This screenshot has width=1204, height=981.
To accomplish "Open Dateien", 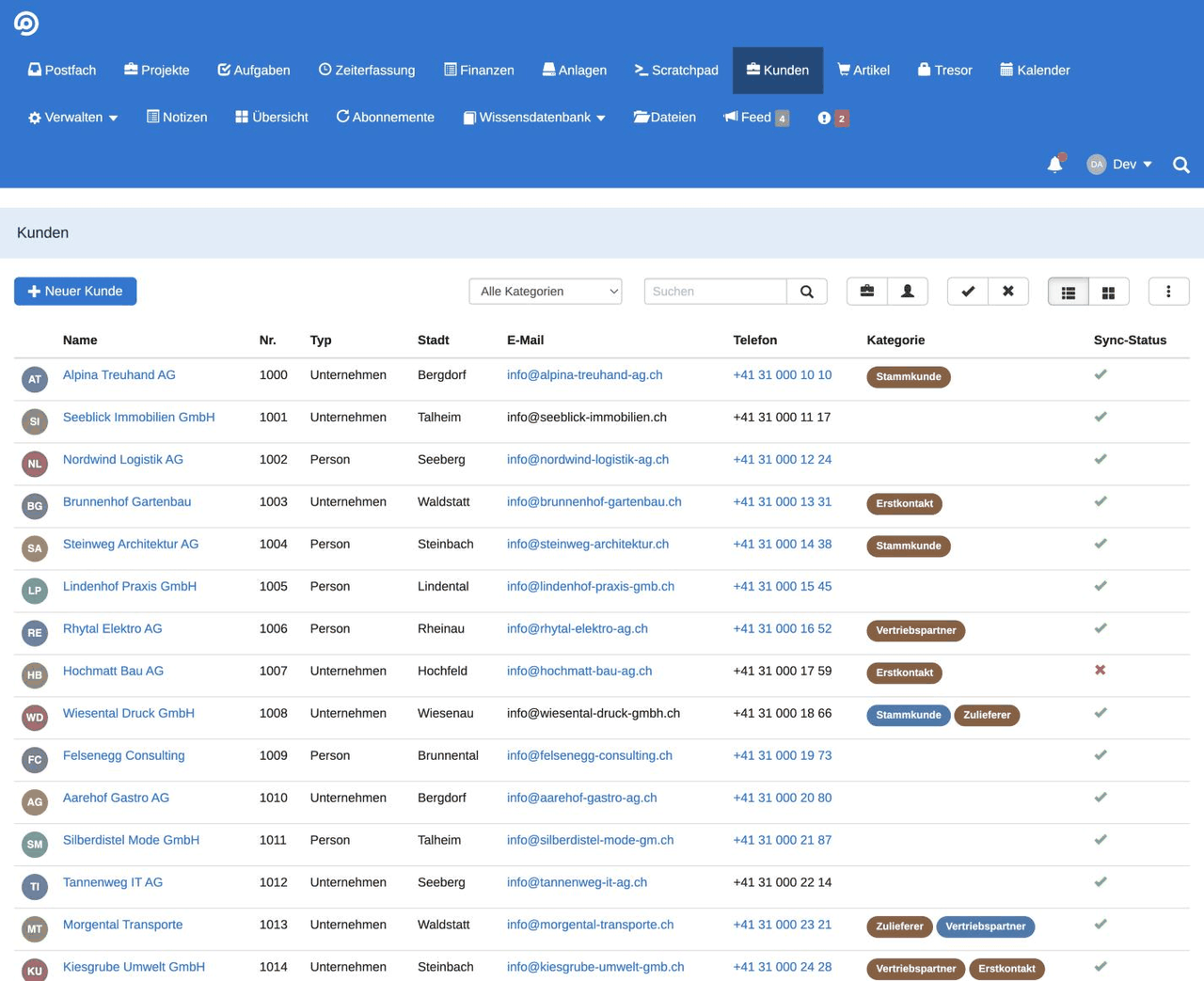I will point(665,118).
